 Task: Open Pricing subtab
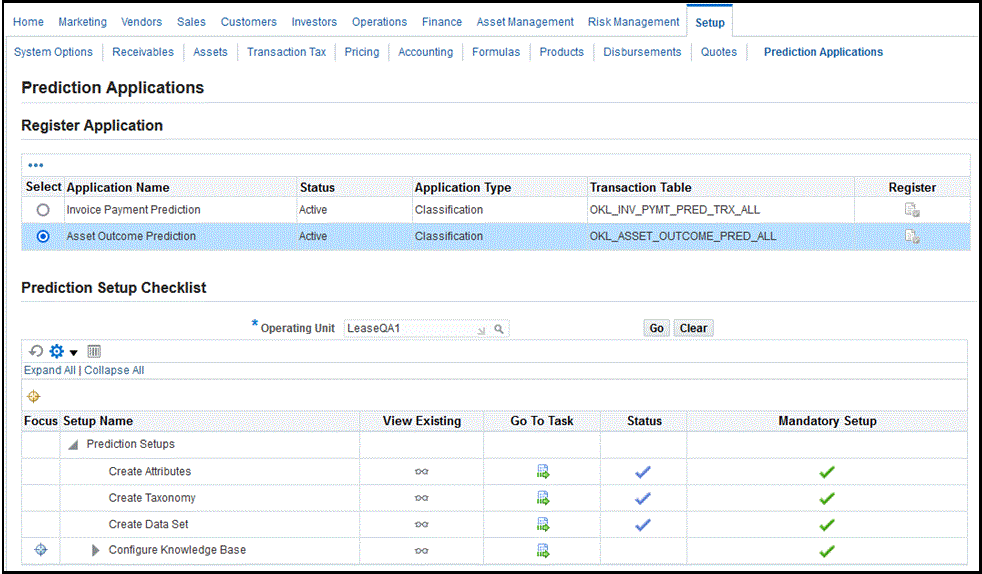pyautogui.click(x=362, y=52)
